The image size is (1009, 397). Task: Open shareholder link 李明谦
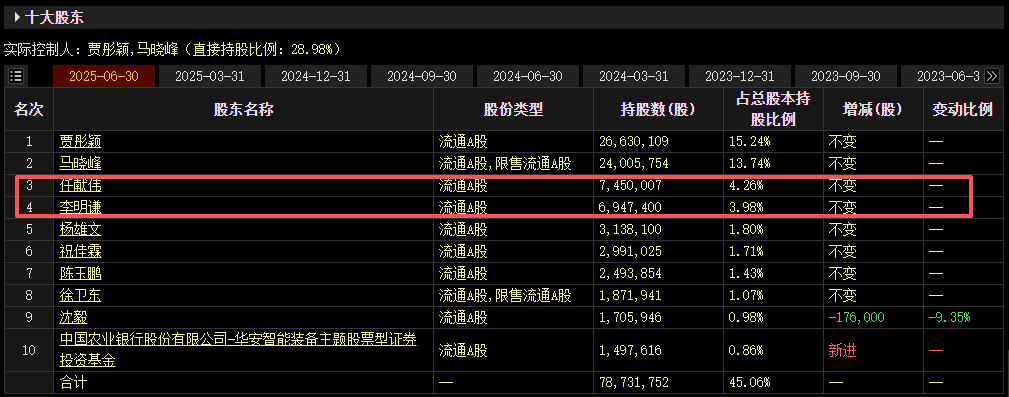point(80,208)
